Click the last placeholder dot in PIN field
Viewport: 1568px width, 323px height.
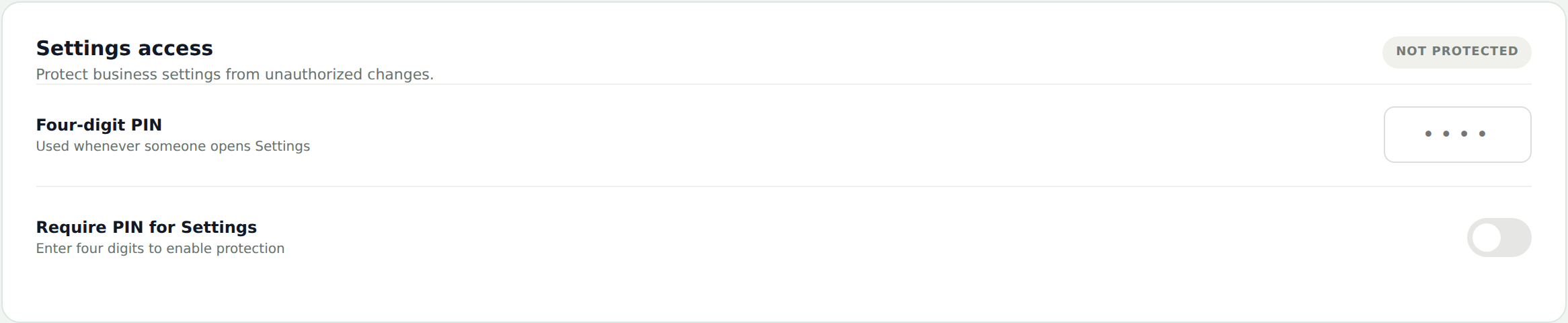tap(1482, 134)
